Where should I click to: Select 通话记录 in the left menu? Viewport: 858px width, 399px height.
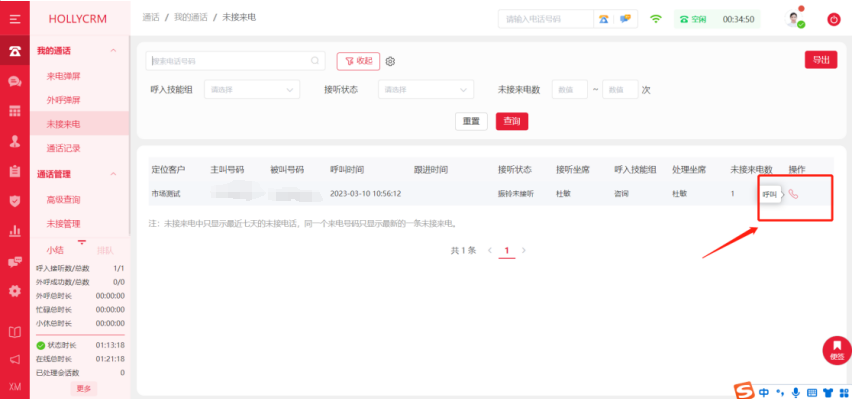click(x=63, y=148)
